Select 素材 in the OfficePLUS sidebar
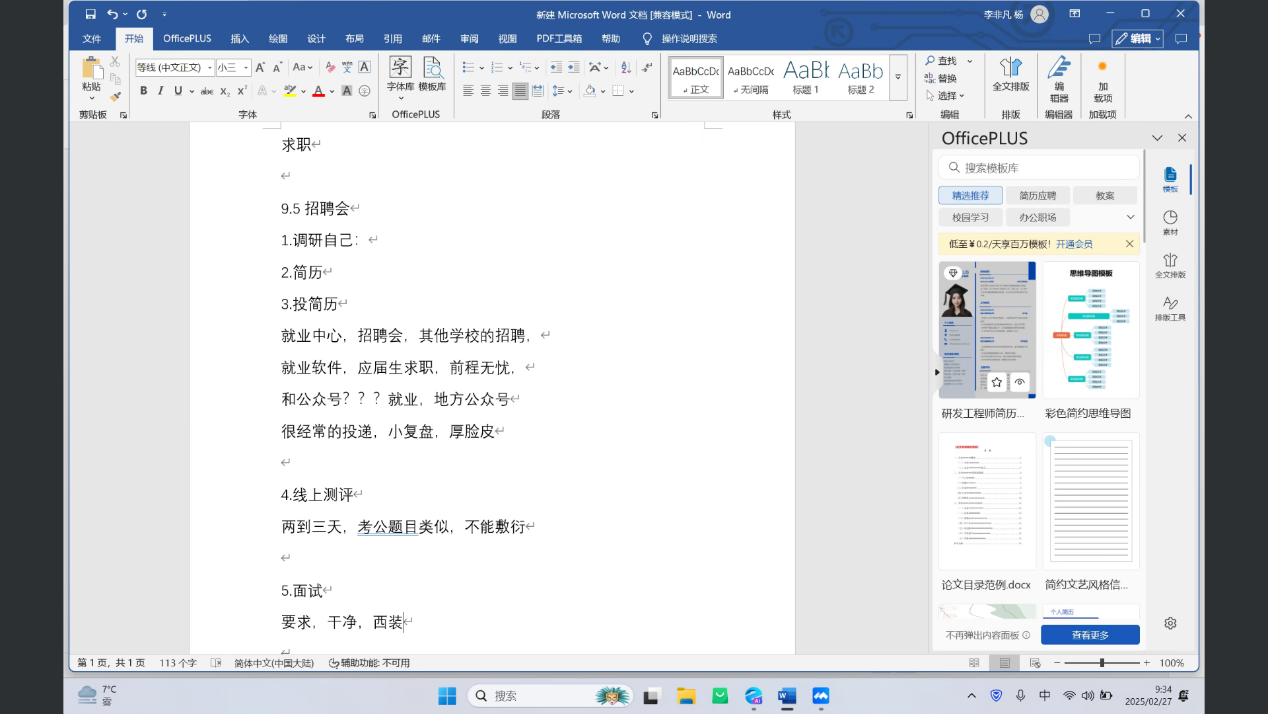 [x=1170, y=222]
